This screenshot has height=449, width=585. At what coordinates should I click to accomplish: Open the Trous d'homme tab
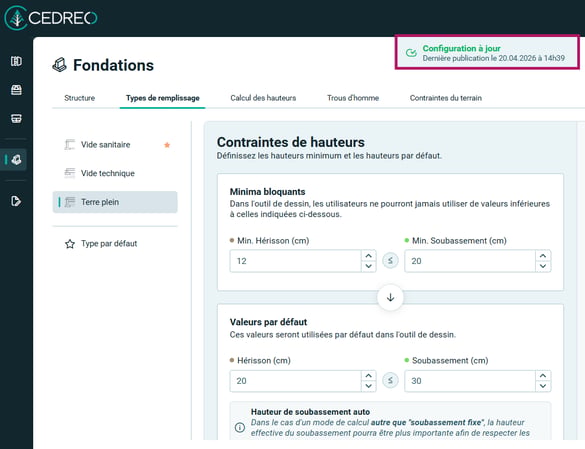coord(353,98)
